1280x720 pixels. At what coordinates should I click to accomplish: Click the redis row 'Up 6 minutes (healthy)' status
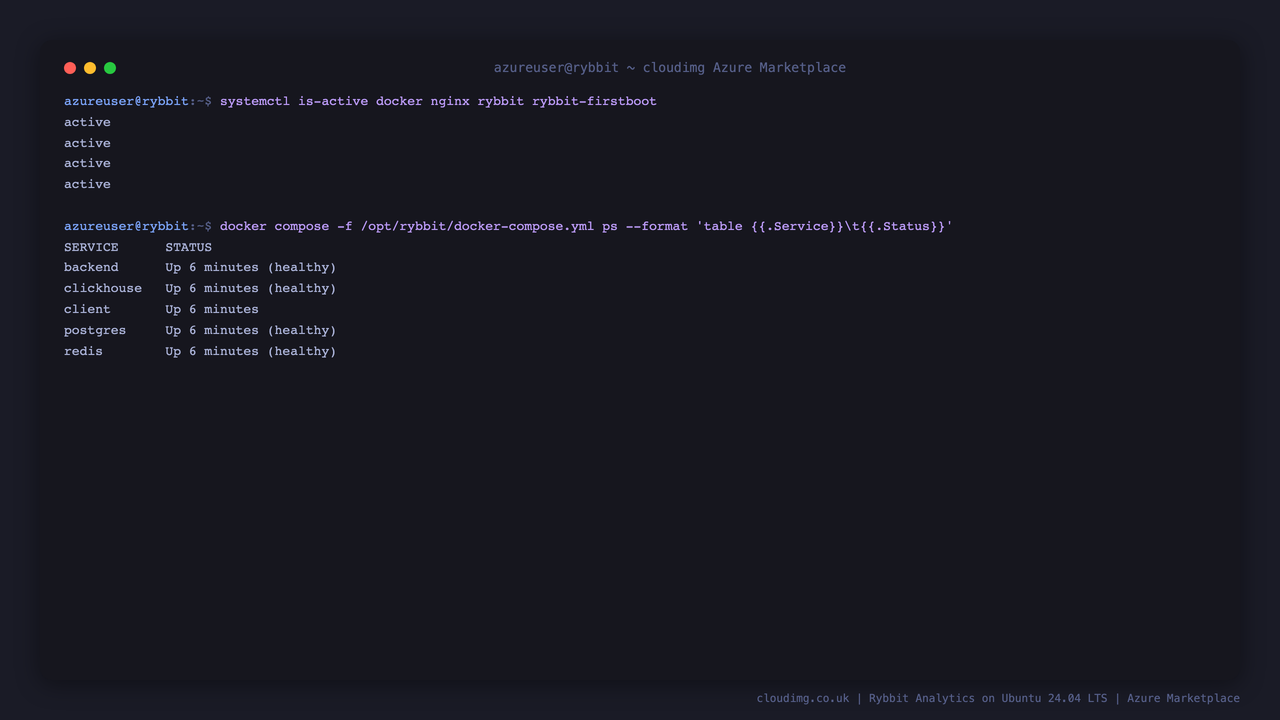[251, 351]
